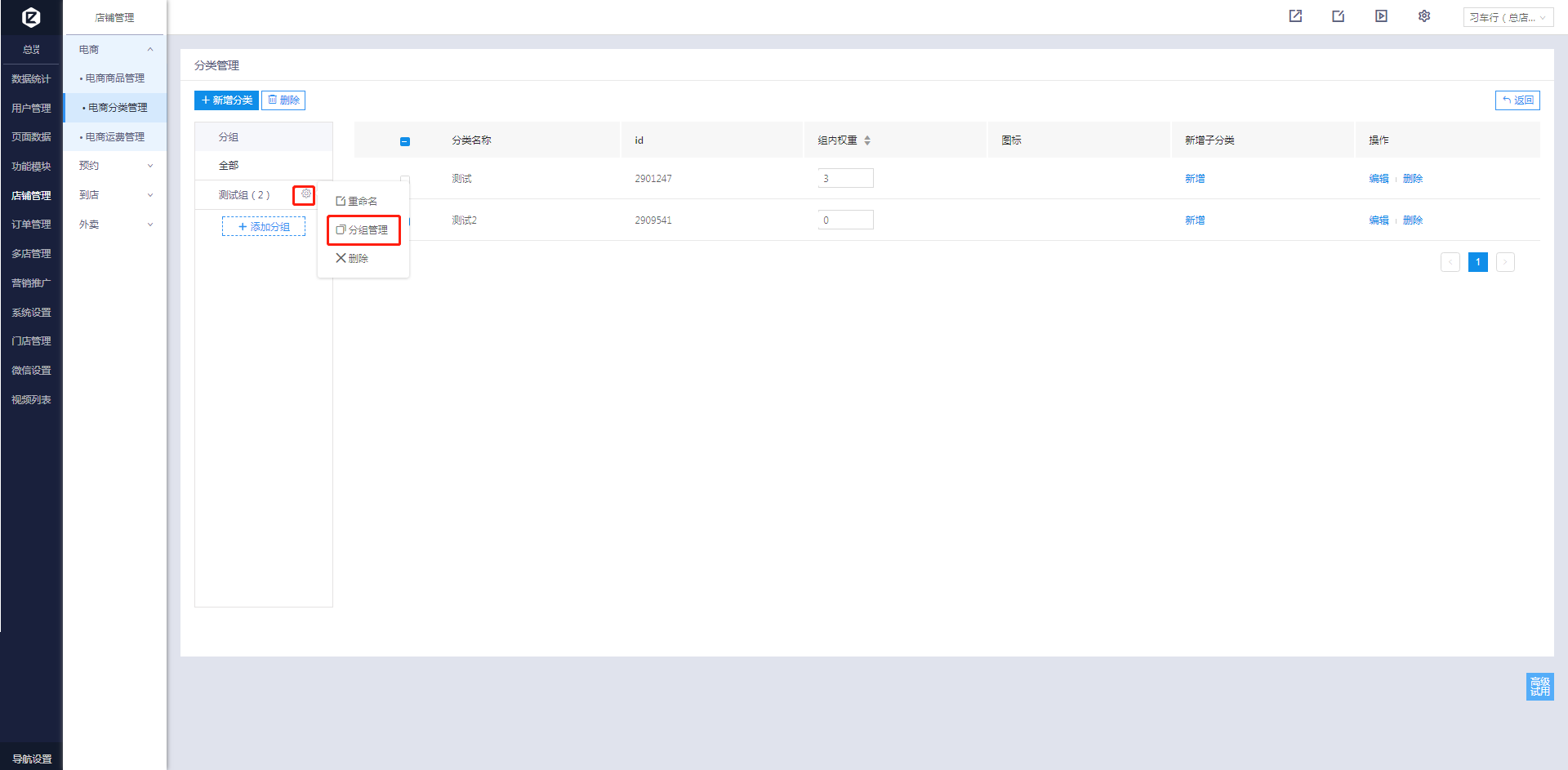Click the edit pencil icon in top bar
This screenshot has width=1568, height=770.
[x=1338, y=16]
